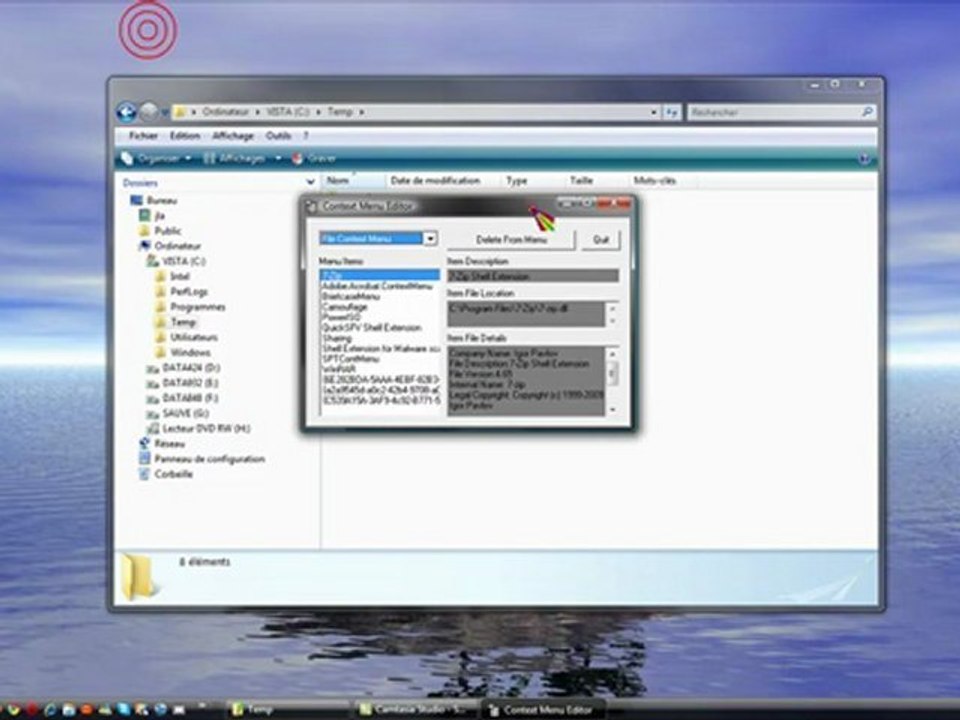Collapse the Dossiers pane chevron
The width and height of the screenshot is (960, 720).
click(310, 182)
